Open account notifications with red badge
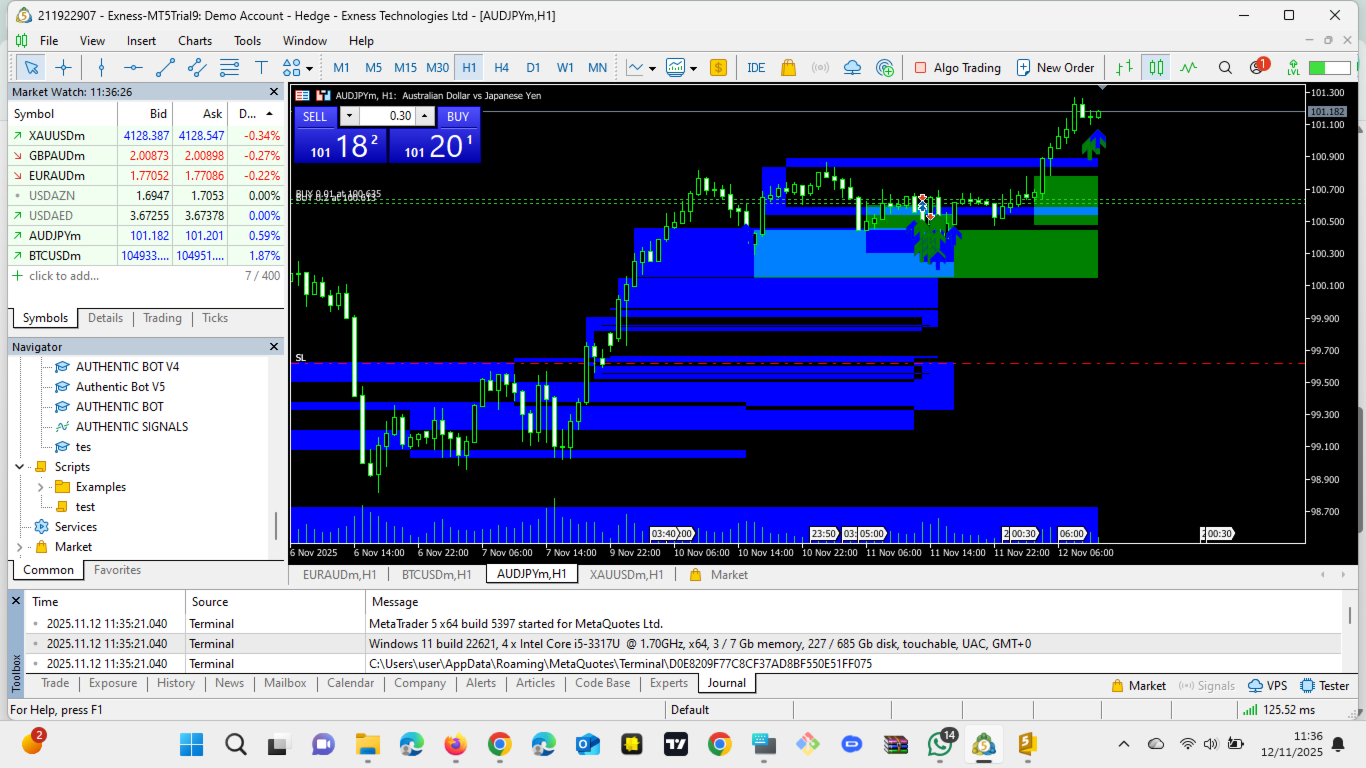Viewport: 1366px width, 768px height. (x=1259, y=67)
